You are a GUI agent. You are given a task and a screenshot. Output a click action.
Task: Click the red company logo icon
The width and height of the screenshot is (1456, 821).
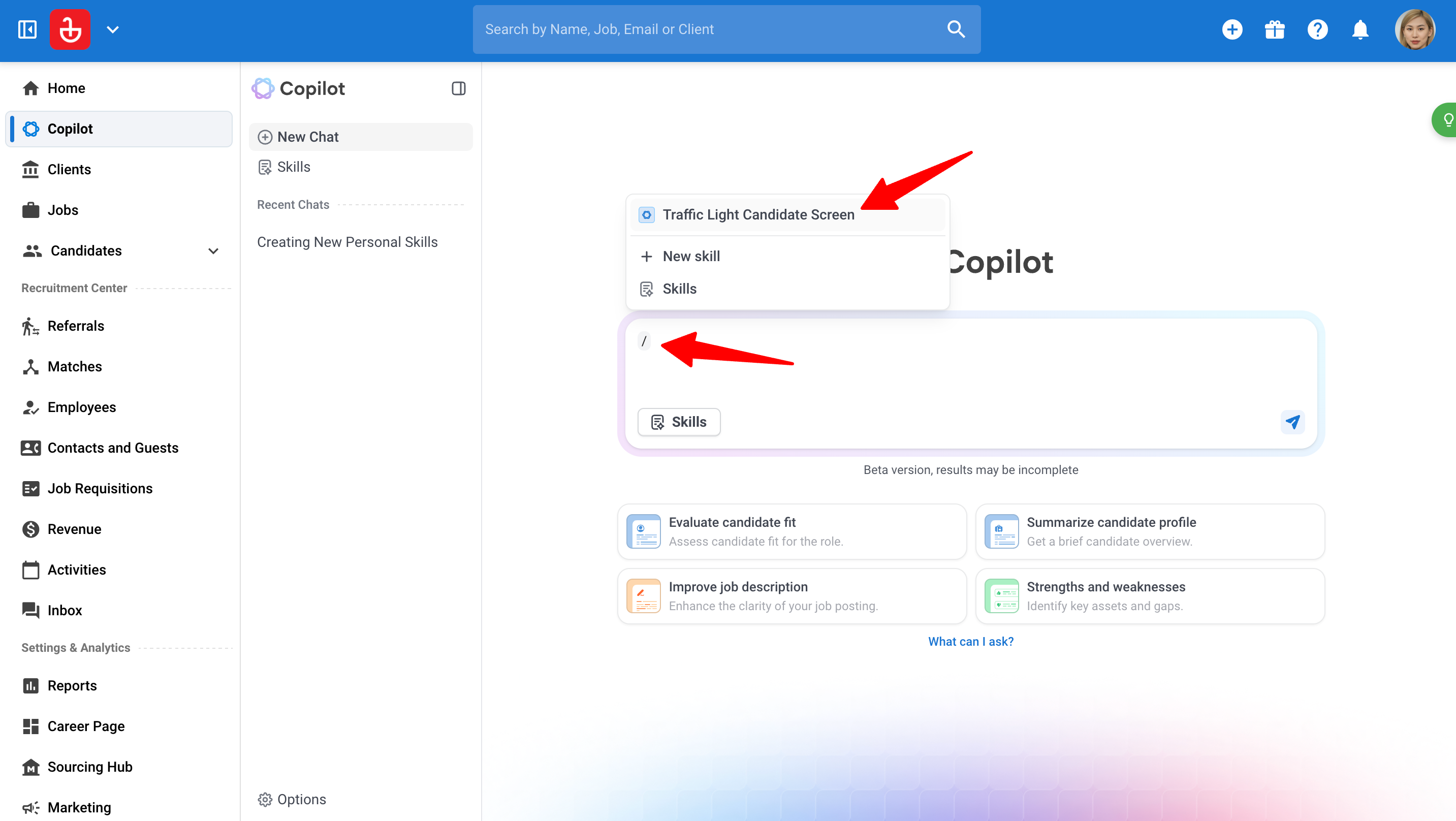pos(70,29)
